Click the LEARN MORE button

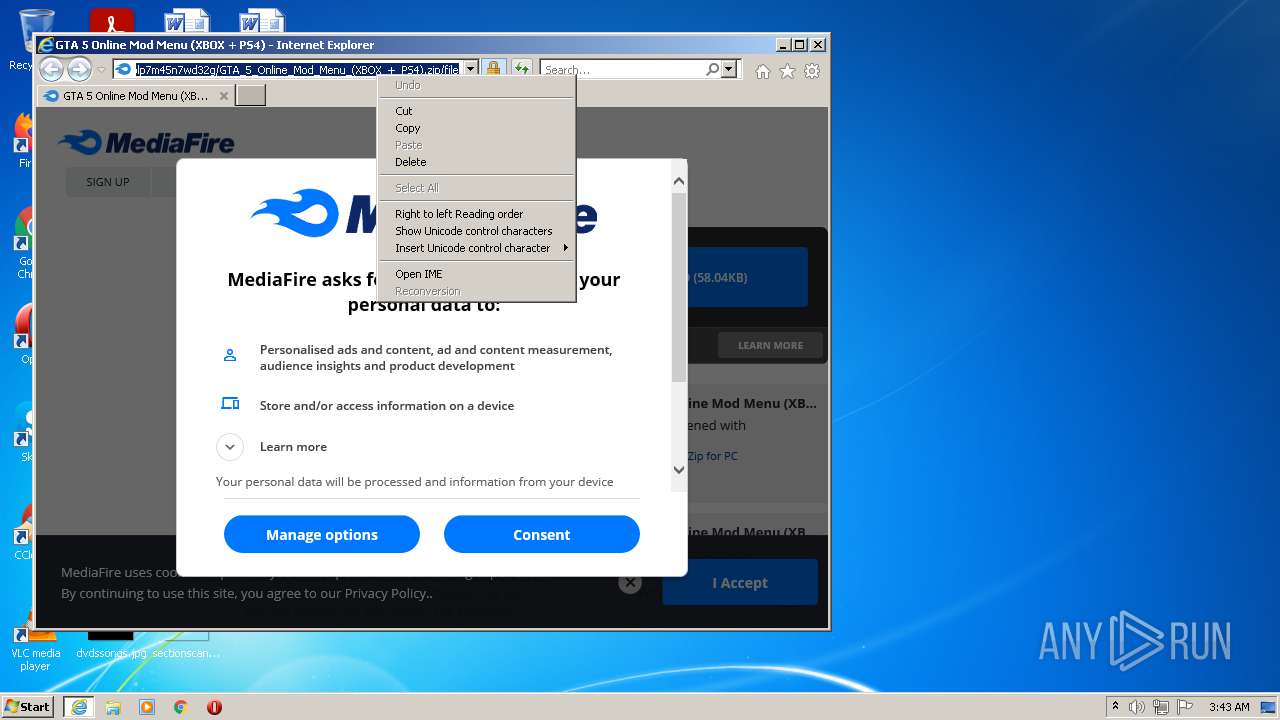(x=770, y=345)
